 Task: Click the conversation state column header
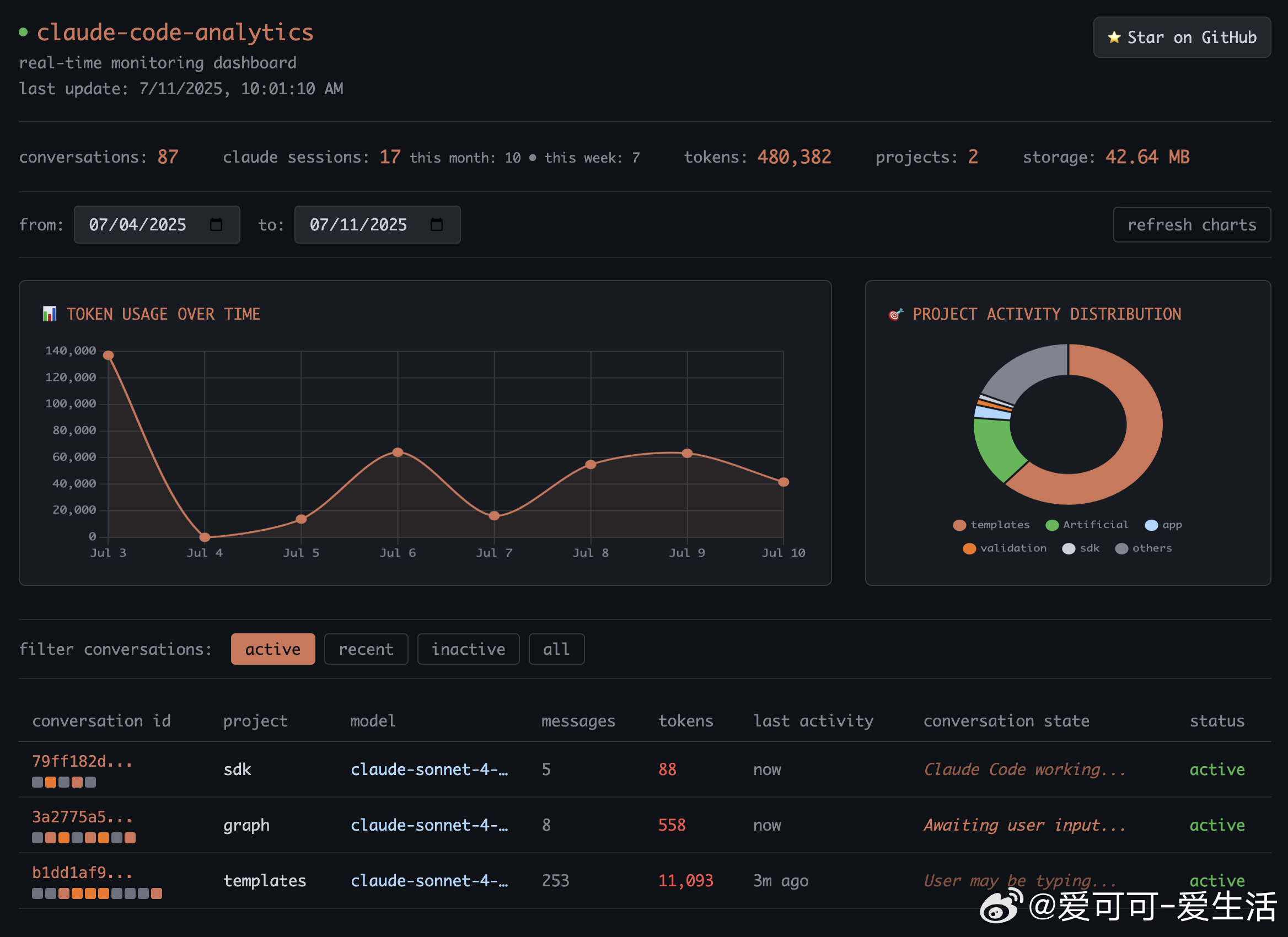1006,721
